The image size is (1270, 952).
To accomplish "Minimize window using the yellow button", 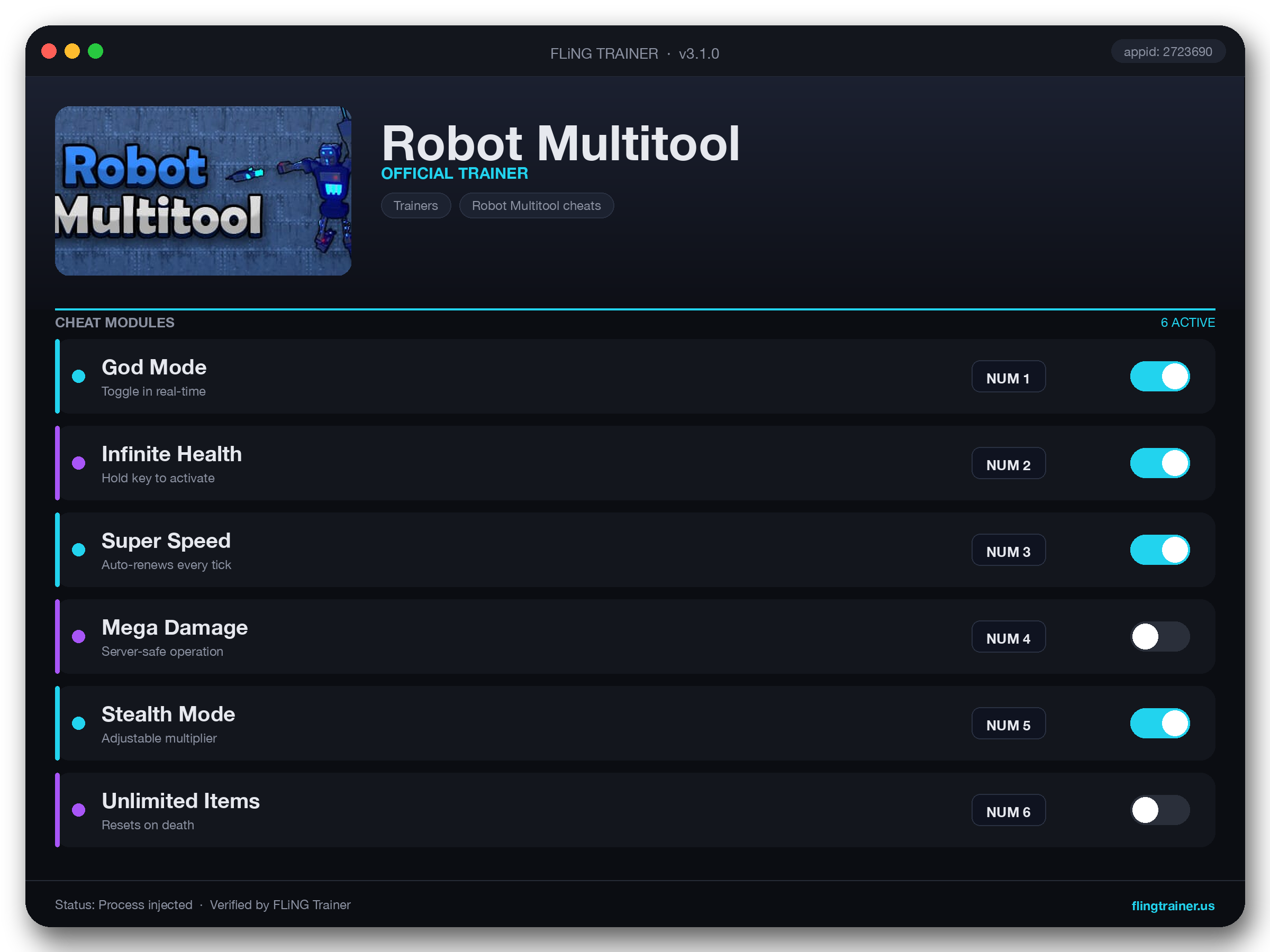I will point(72,51).
